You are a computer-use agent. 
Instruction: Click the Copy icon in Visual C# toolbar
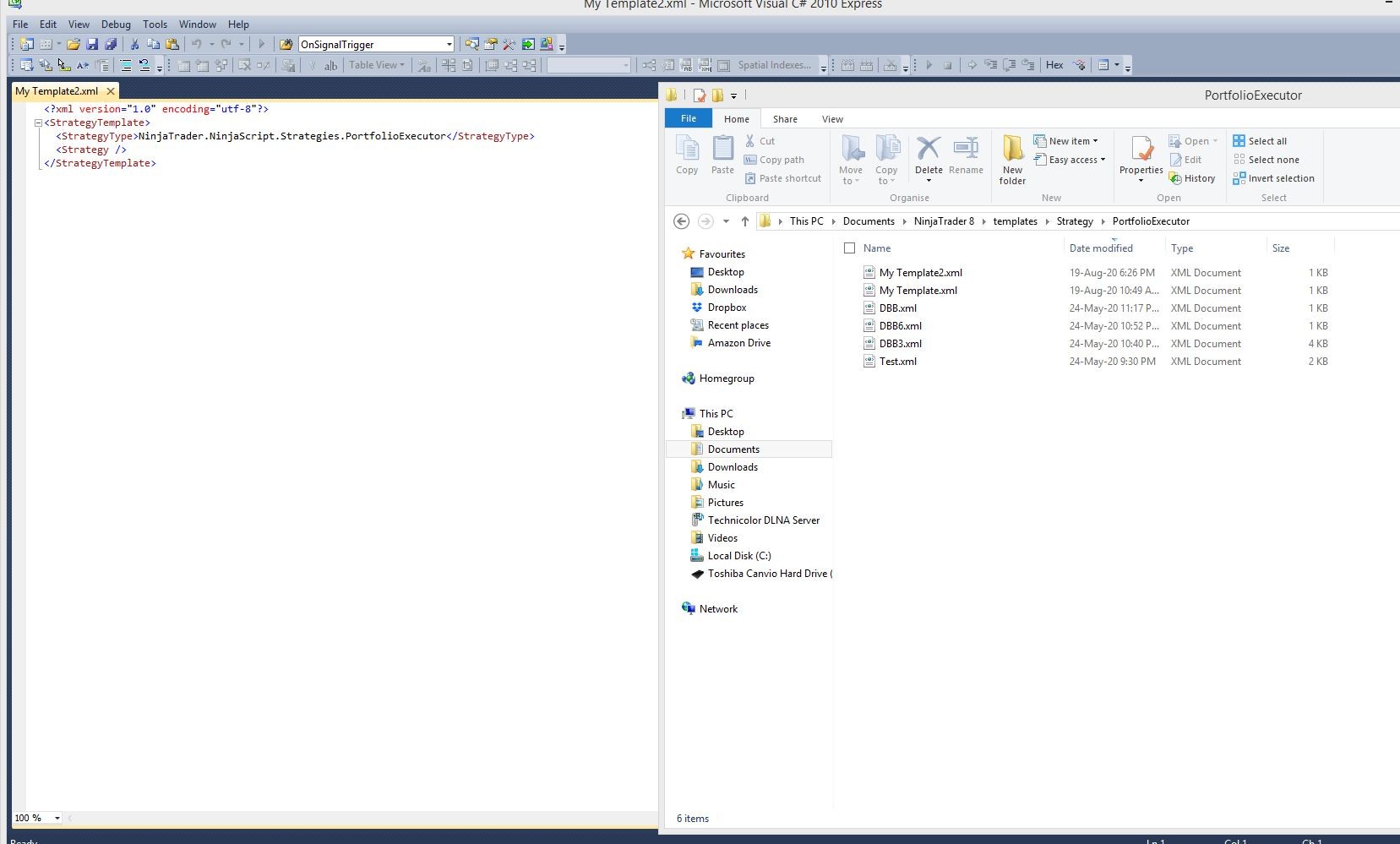153,44
